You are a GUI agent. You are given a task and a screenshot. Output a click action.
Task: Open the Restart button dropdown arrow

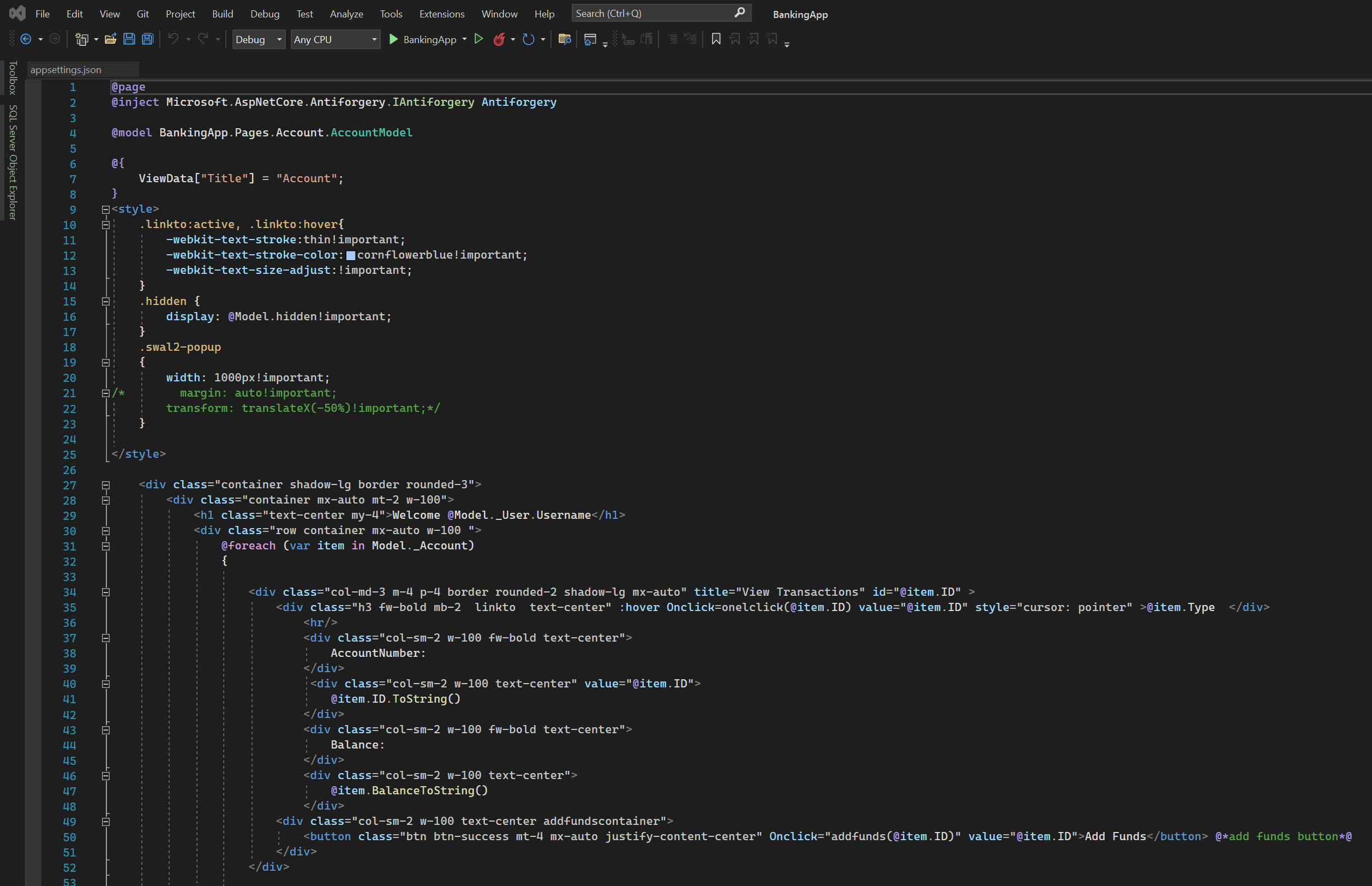pos(542,39)
